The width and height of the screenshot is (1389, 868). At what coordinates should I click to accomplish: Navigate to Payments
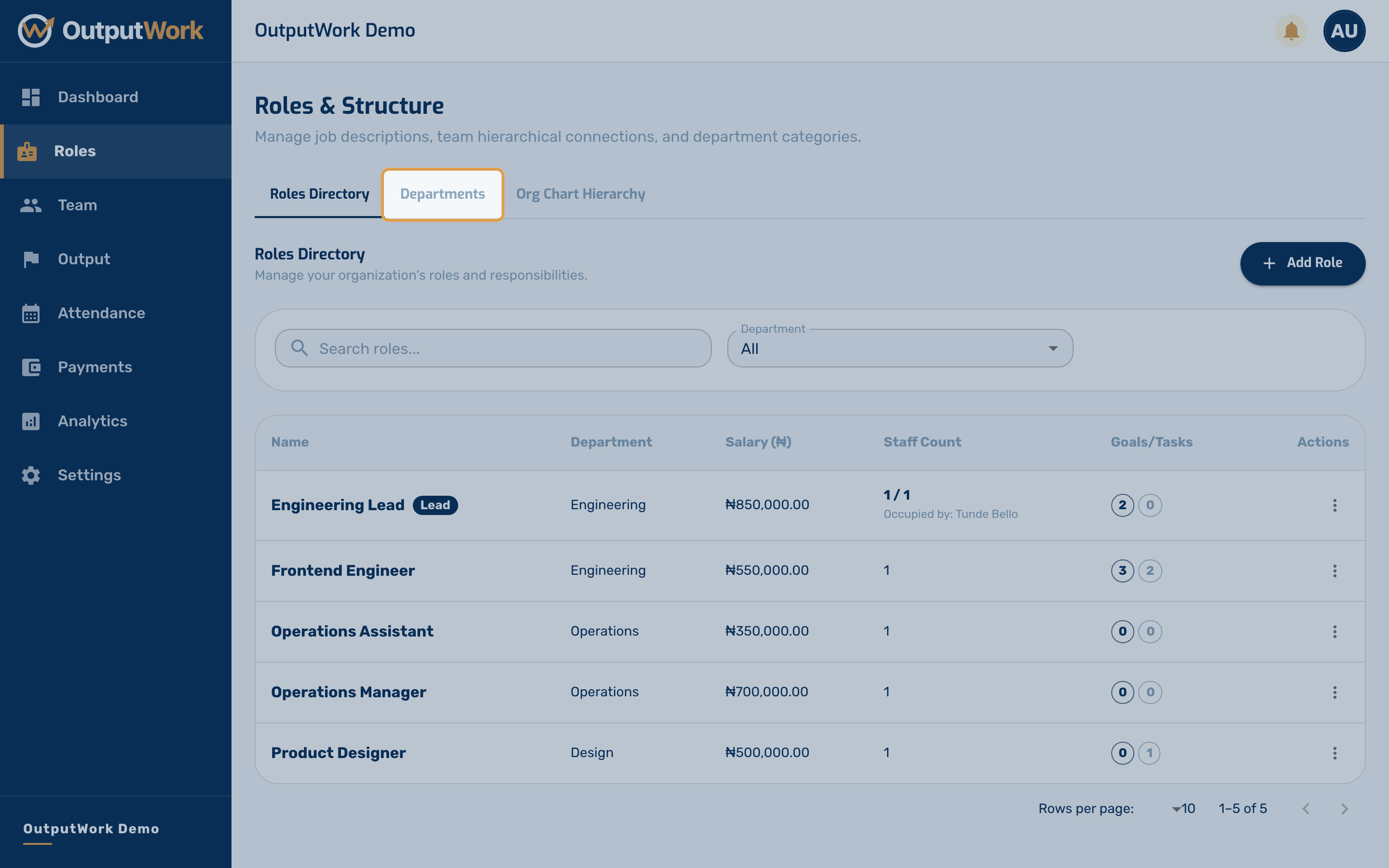(x=115, y=367)
